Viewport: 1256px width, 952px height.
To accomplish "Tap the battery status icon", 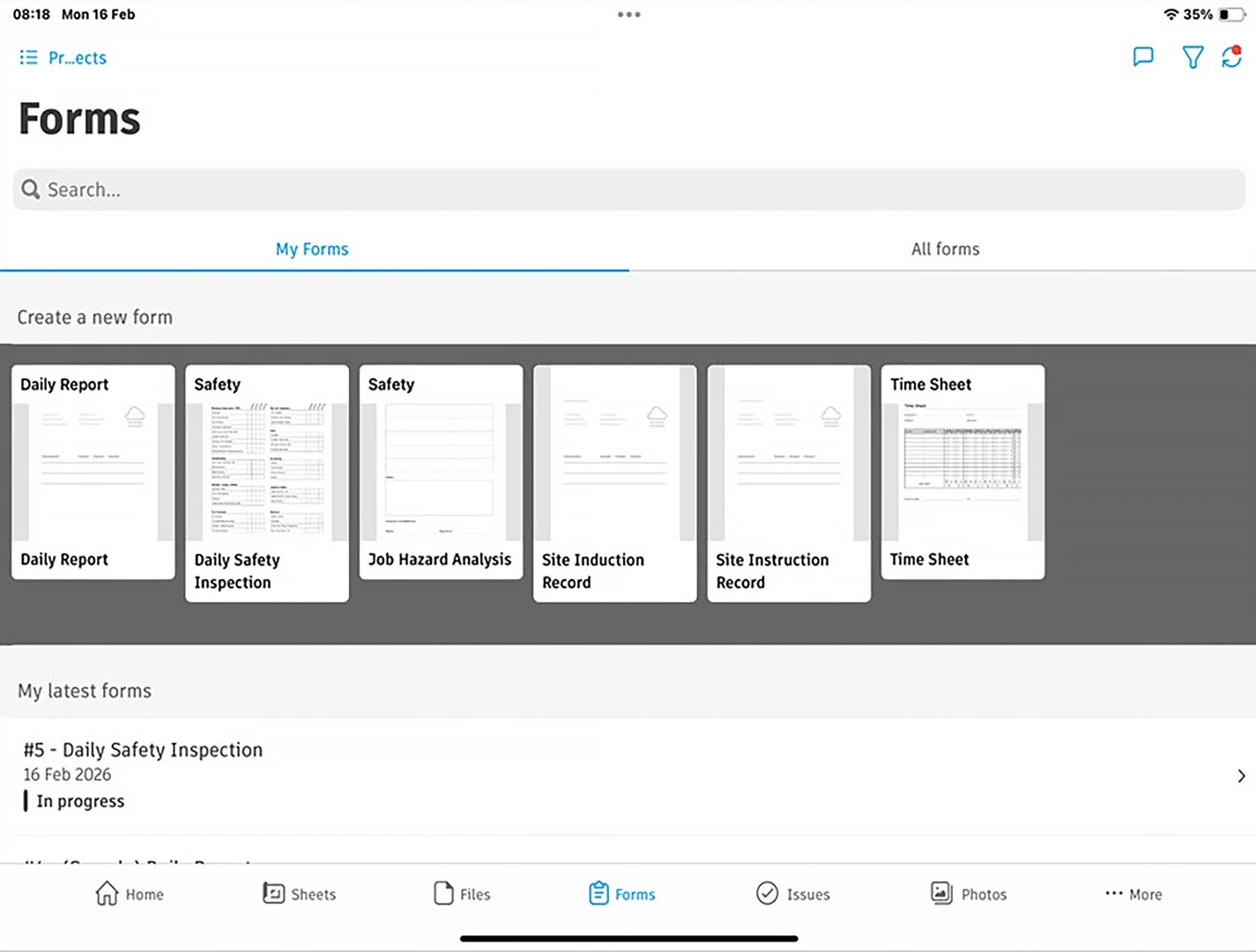I will [1231, 14].
